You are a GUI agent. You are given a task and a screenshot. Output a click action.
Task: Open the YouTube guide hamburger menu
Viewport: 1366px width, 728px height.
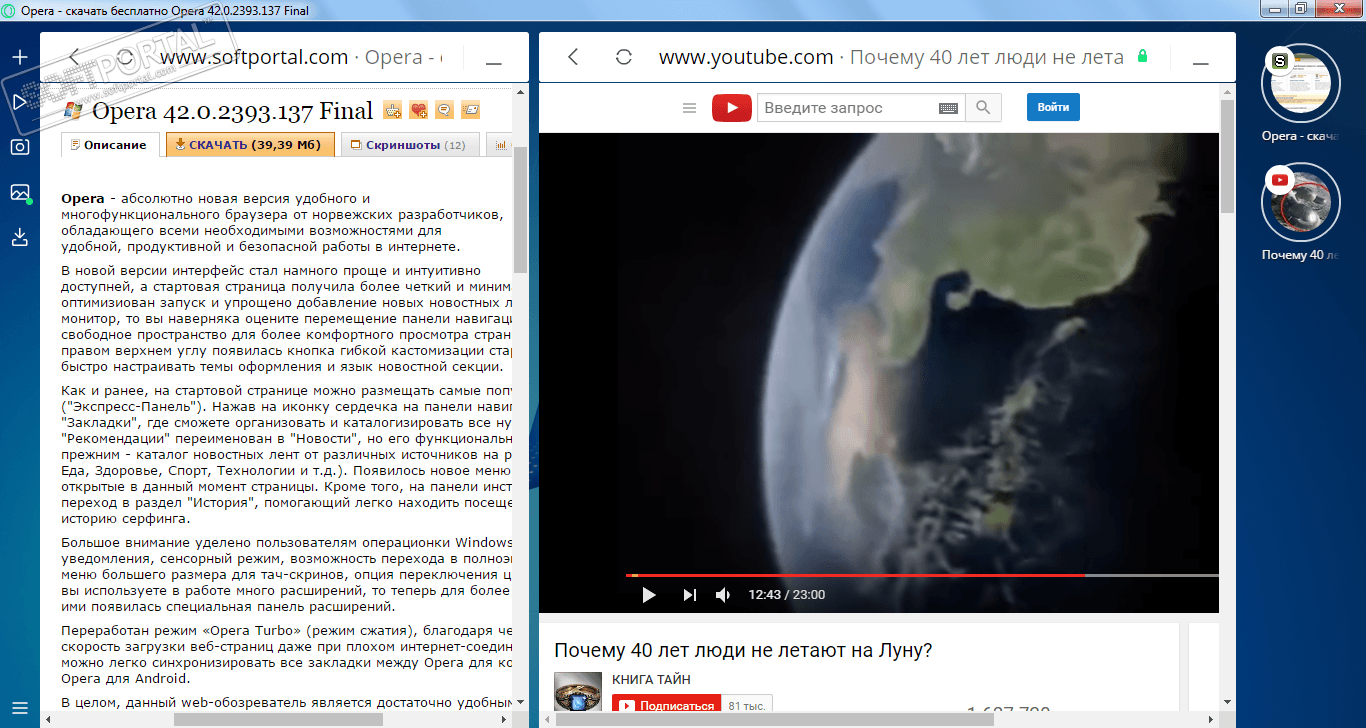click(689, 108)
